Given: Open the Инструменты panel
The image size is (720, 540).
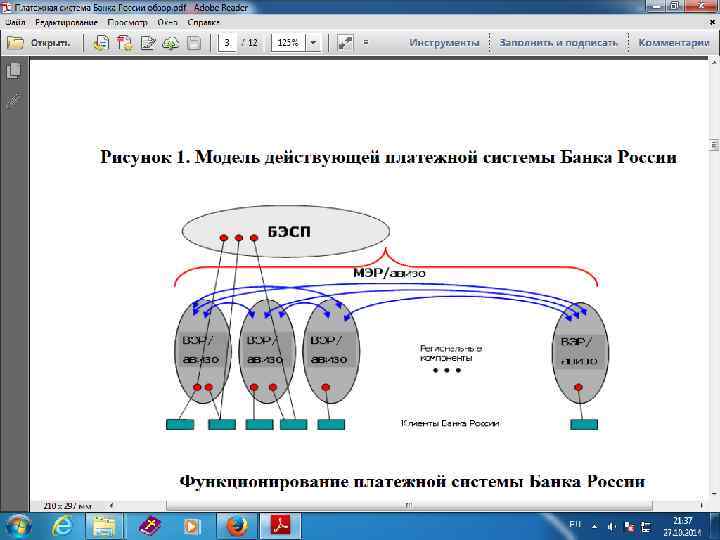Looking at the screenshot, I should pyautogui.click(x=444, y=43).
